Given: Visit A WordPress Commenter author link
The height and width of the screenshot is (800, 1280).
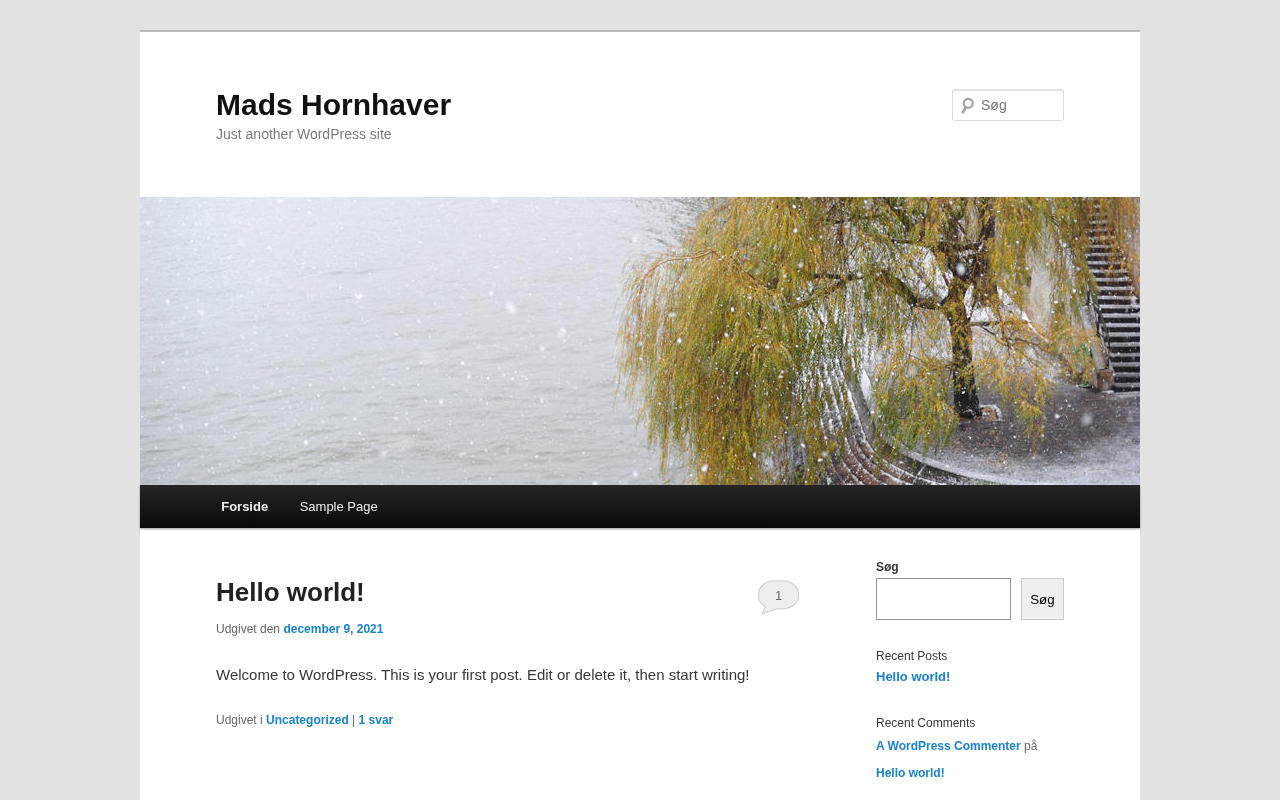Looking at the screenshot, I should [x=948, y=746].
